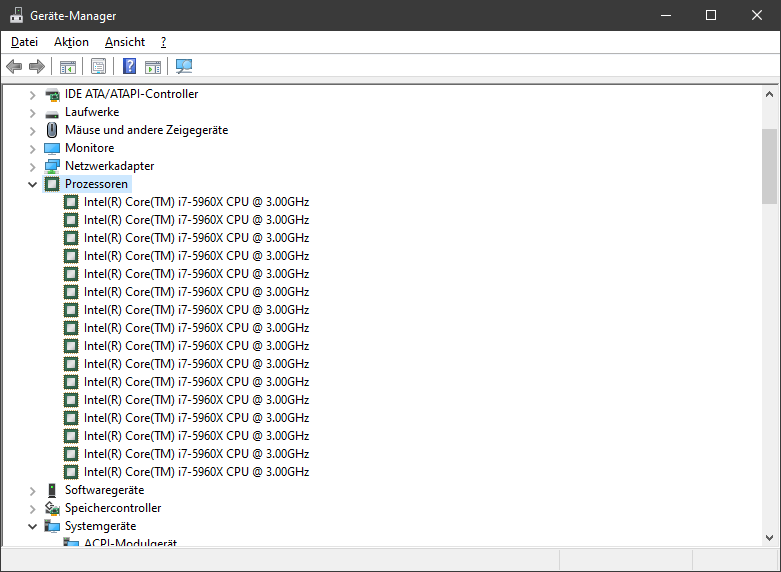Select the Systemgeräte folder icon

click(x=52, y=526)
